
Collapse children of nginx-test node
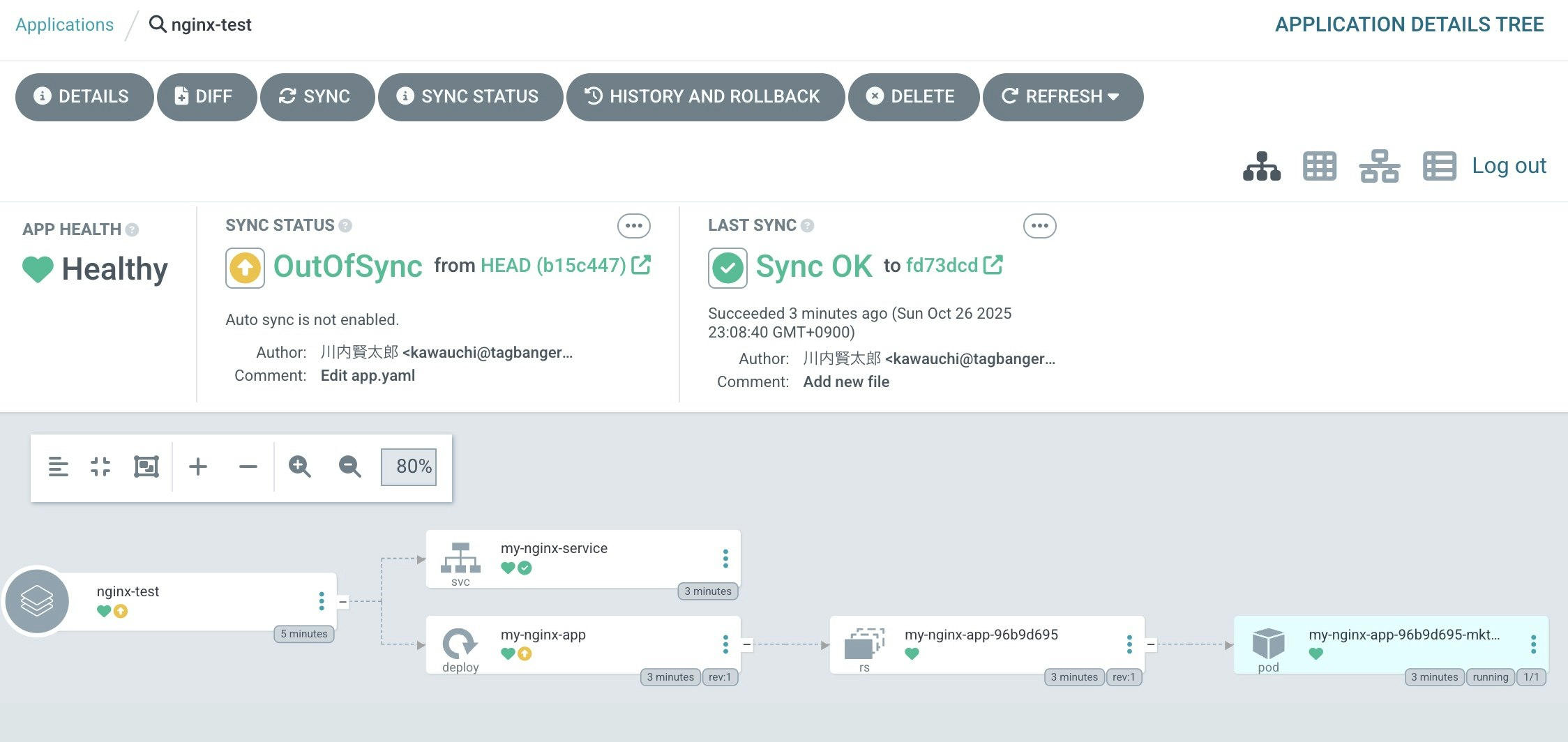pos(342,601)
